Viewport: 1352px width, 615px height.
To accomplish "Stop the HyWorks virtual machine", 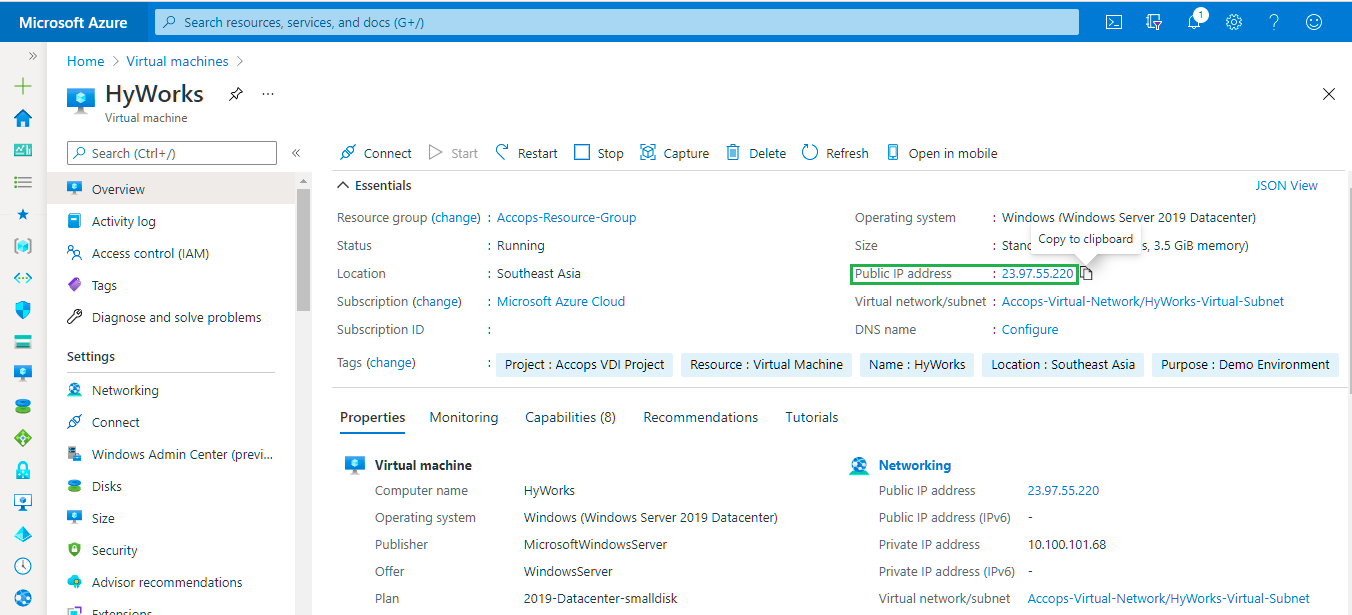I will point(599,153).
